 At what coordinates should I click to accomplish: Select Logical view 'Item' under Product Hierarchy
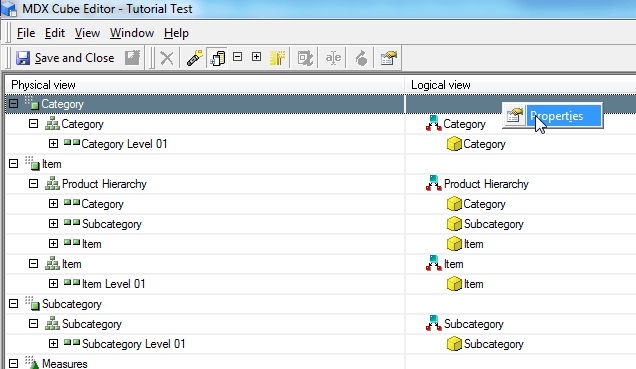[x=473, y=244]
